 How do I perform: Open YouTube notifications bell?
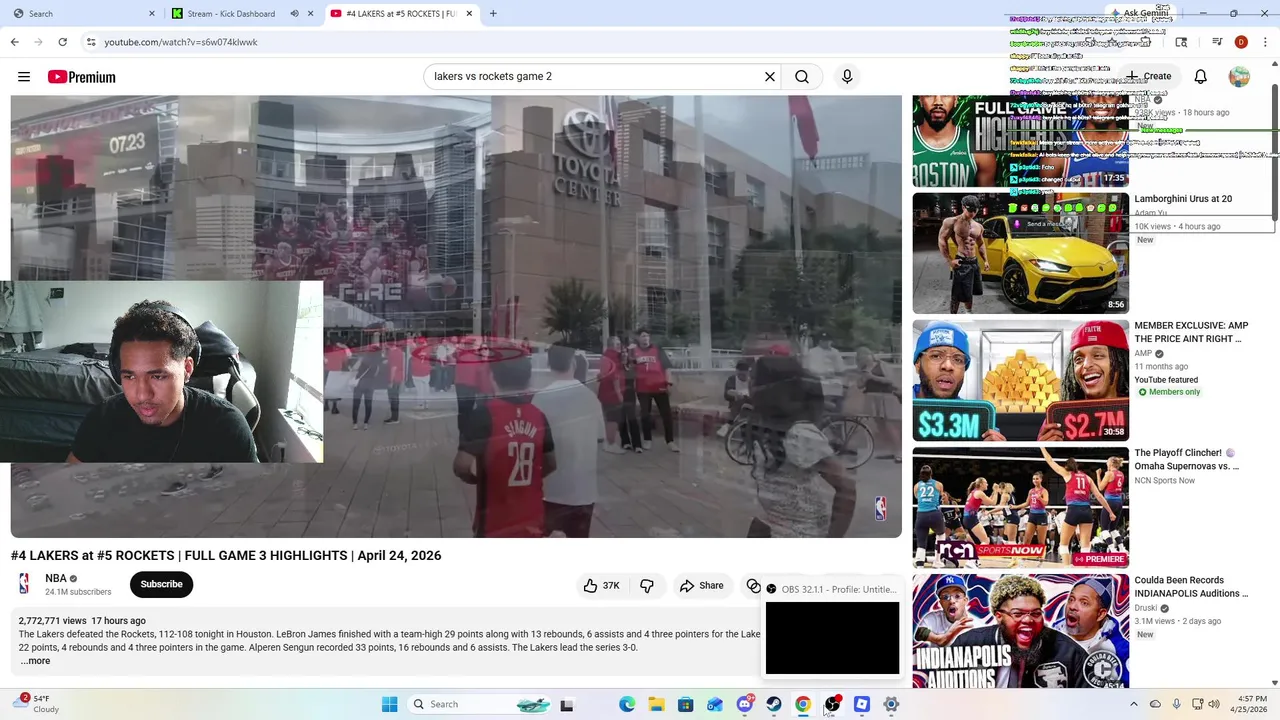pos(1201,76)
